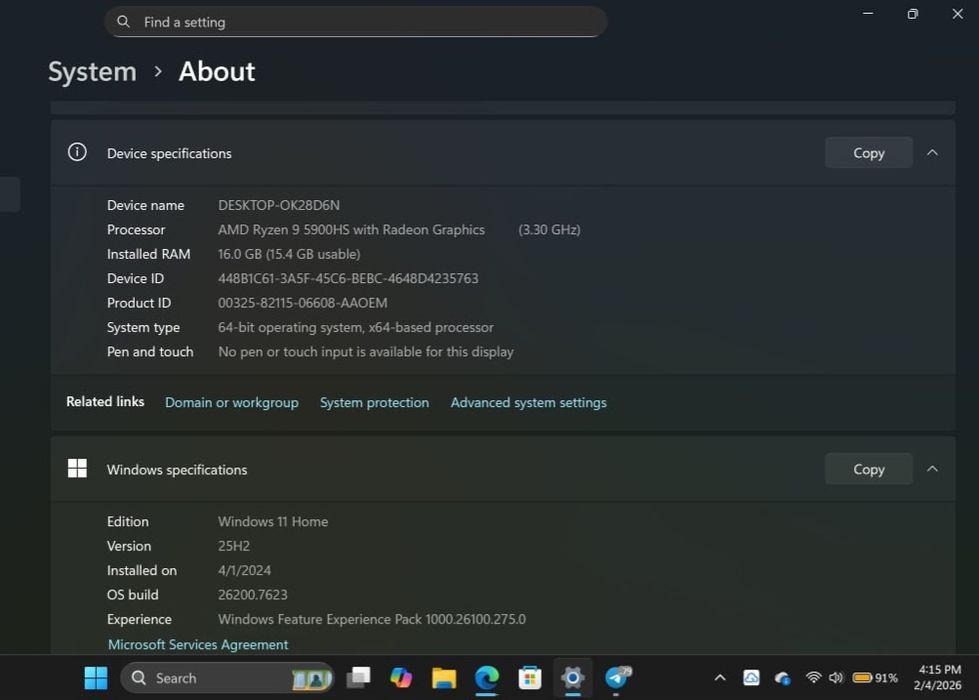Show hidden system tray icons
This screenshot has height=700, width=979.
(x=720, y=678)
